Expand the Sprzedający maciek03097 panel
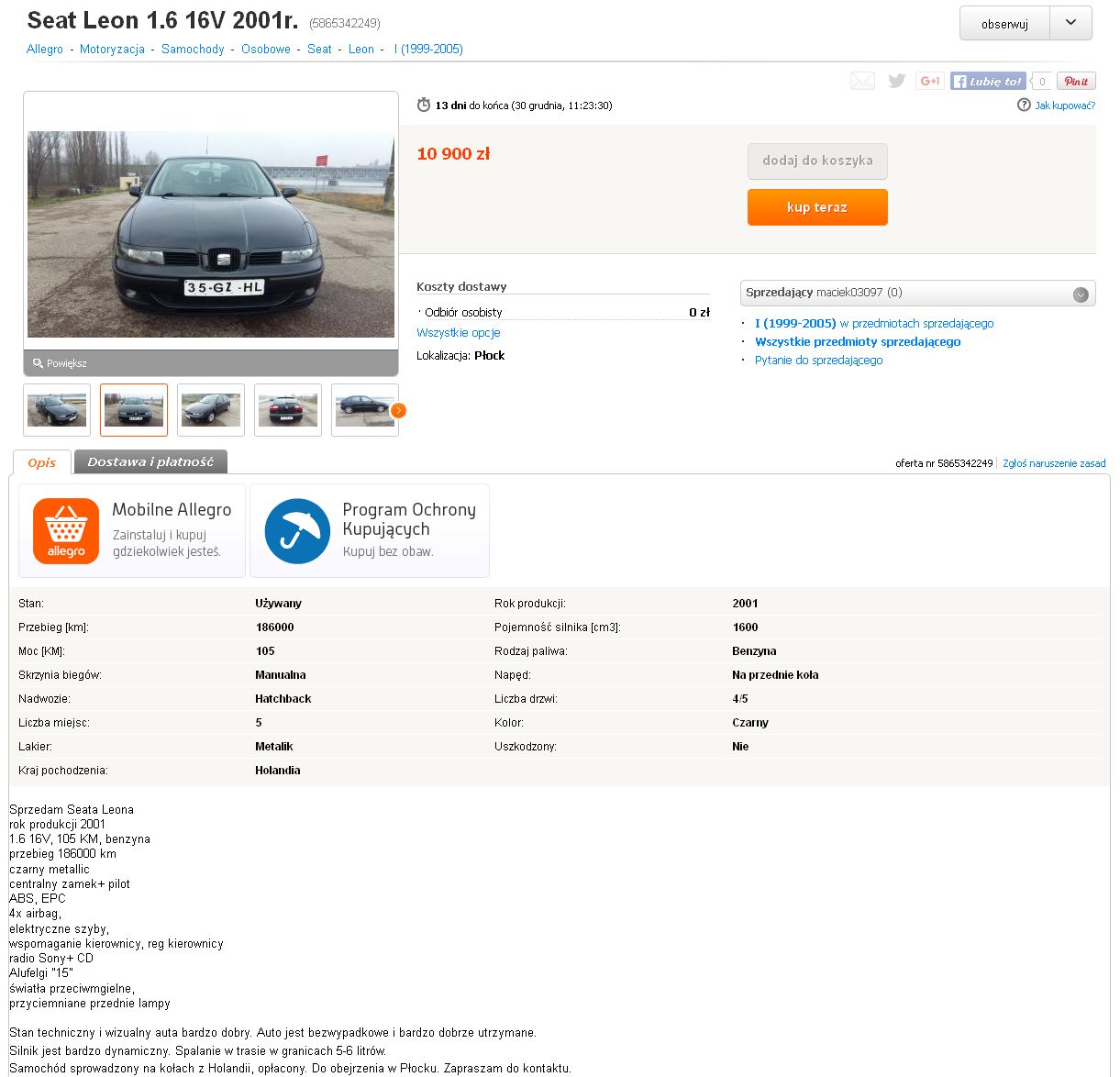 [x=1081, y=294]
